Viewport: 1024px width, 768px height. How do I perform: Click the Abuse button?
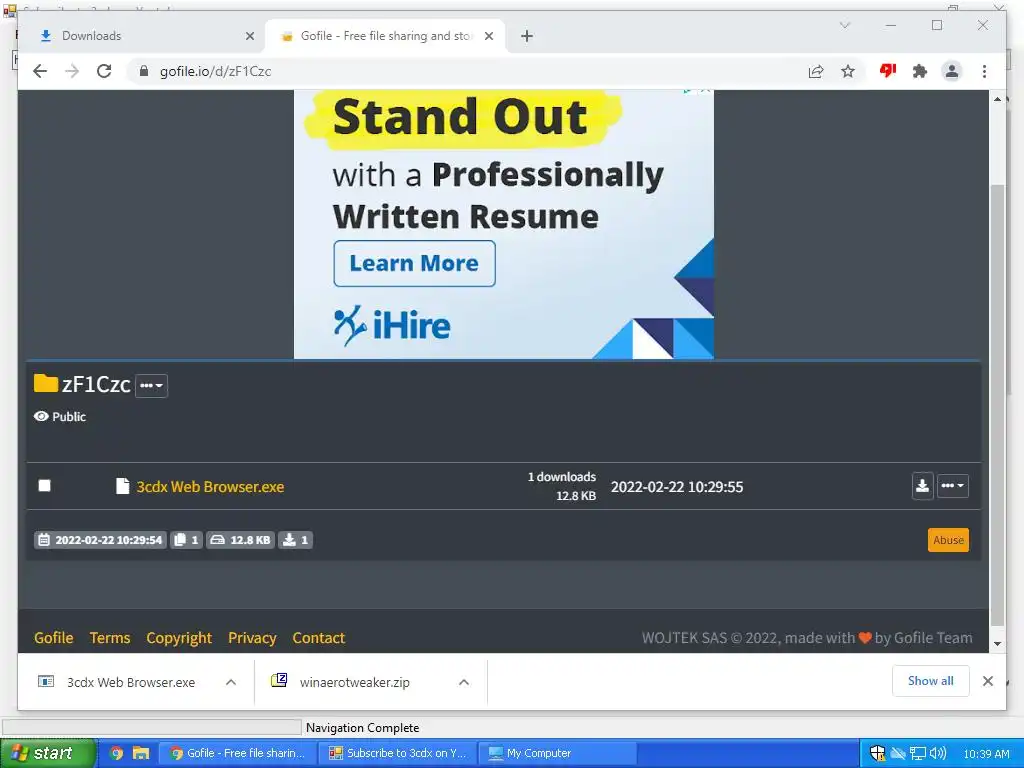point(948,540)
